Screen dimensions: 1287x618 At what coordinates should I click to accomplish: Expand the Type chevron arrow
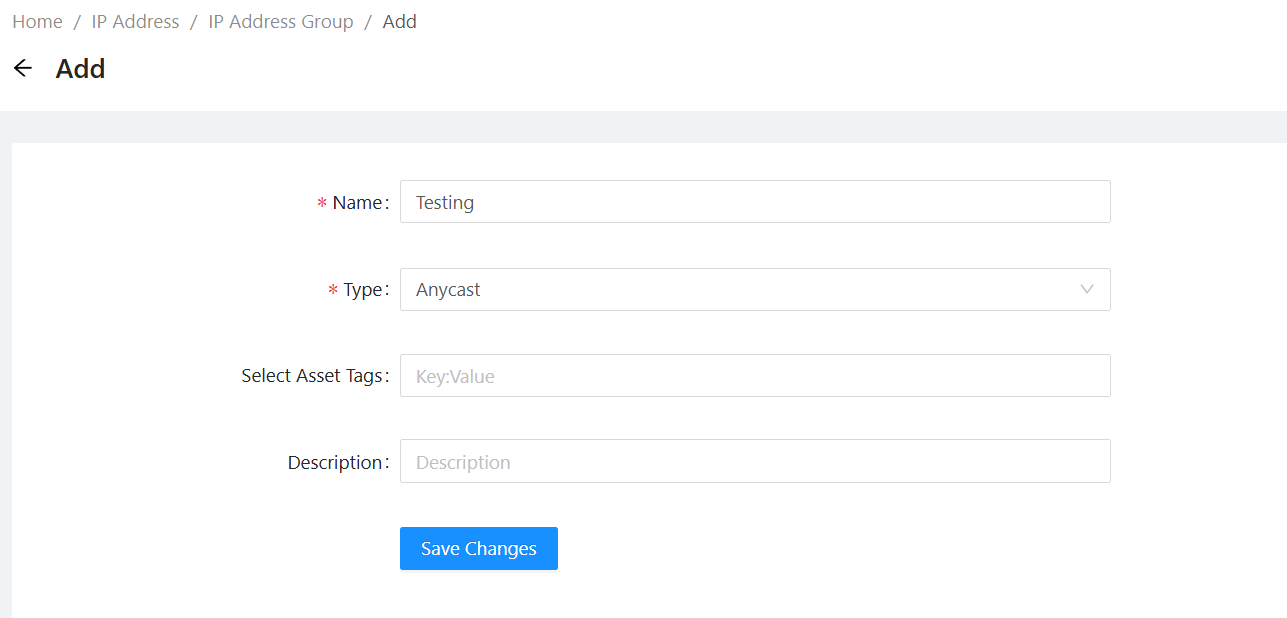pos(1087,290)
